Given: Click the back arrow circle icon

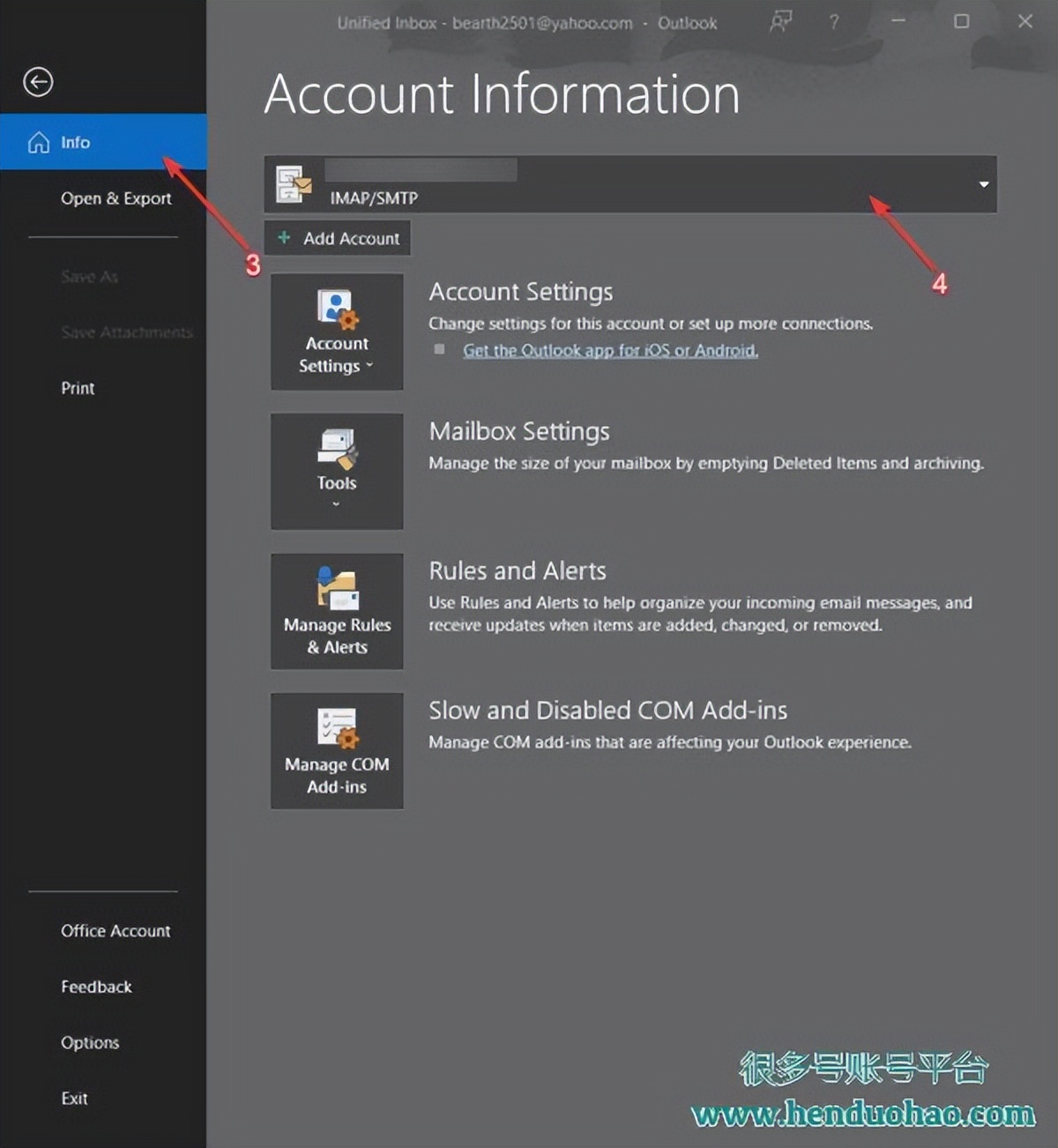Looking at the screenshot, I should pos(38,82).
